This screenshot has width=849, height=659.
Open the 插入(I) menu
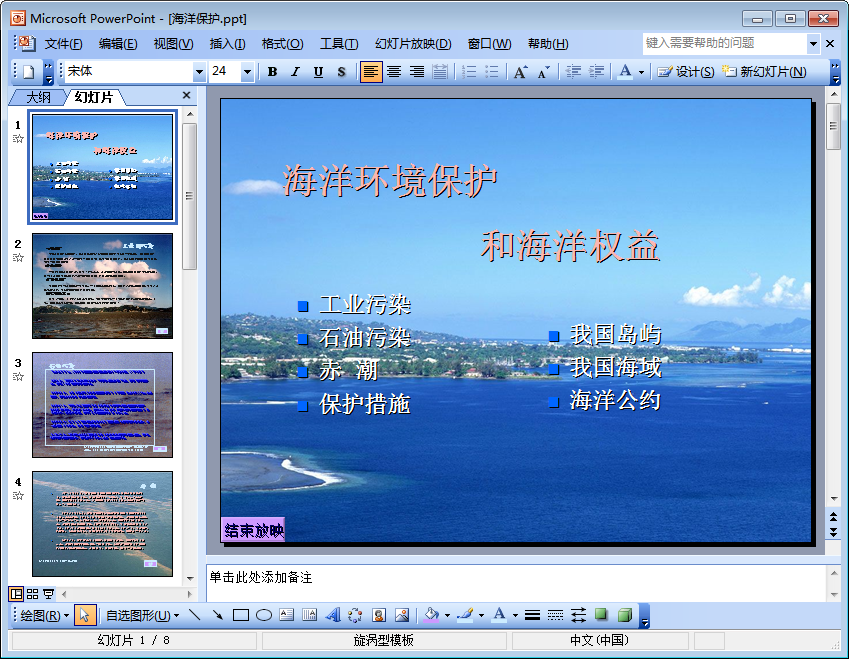[227, 44]
